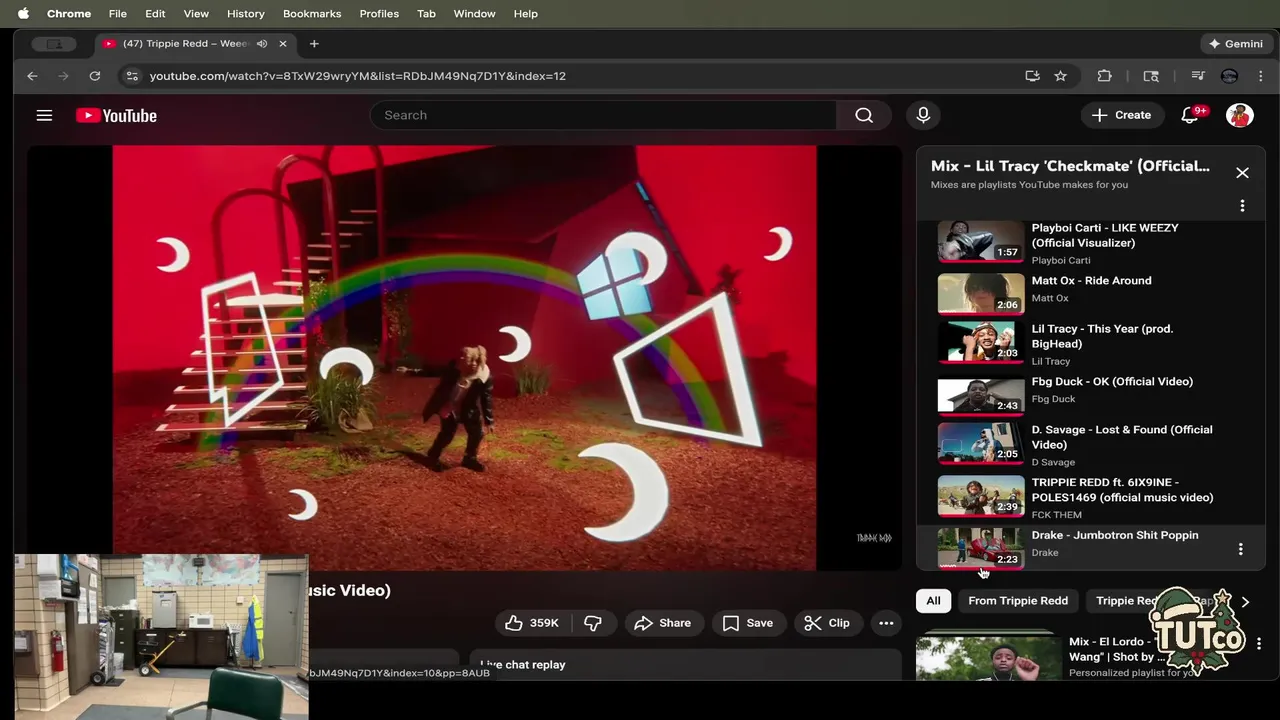
Task: Open the Profiles menu
Action: 379,14
